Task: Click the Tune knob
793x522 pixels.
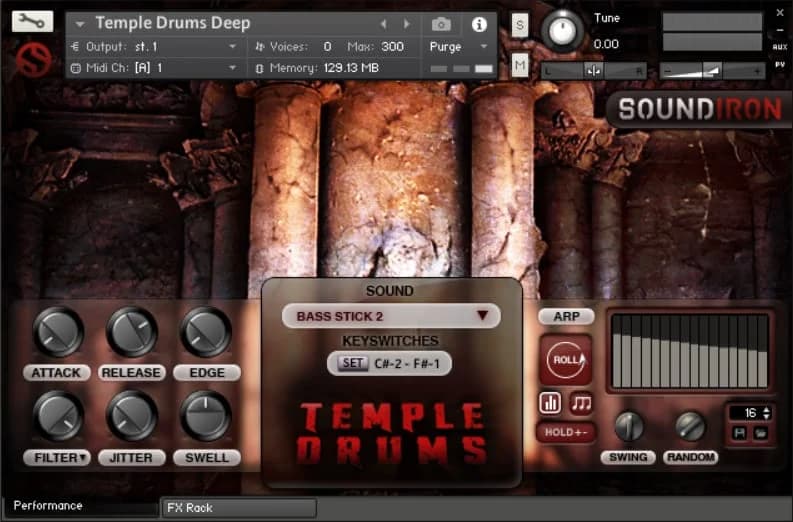Action: 563,32
